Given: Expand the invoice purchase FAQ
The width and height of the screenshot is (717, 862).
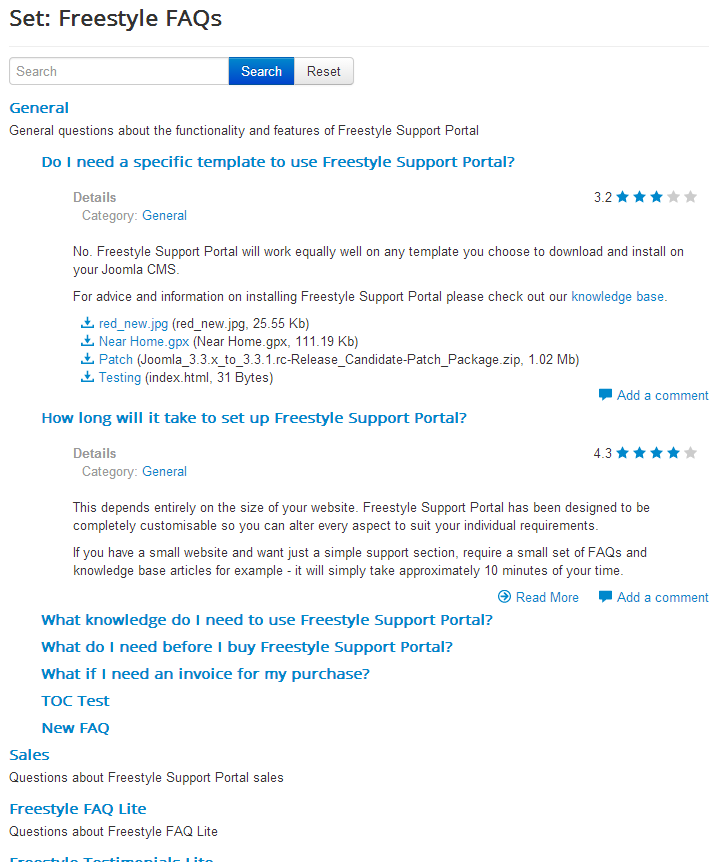Looking at the screenshot, I should point(206,674).
